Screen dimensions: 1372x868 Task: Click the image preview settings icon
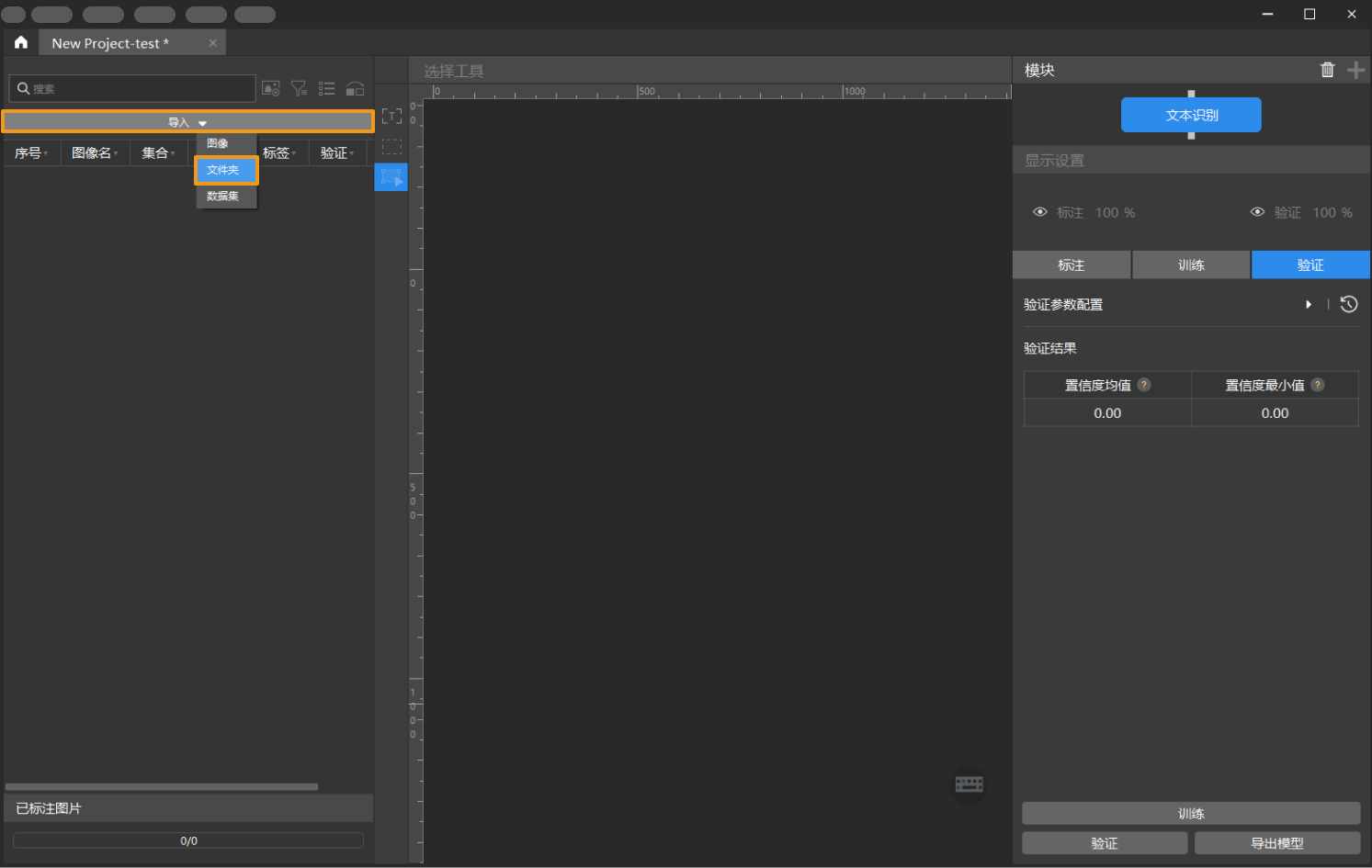[x=271, y=88]
